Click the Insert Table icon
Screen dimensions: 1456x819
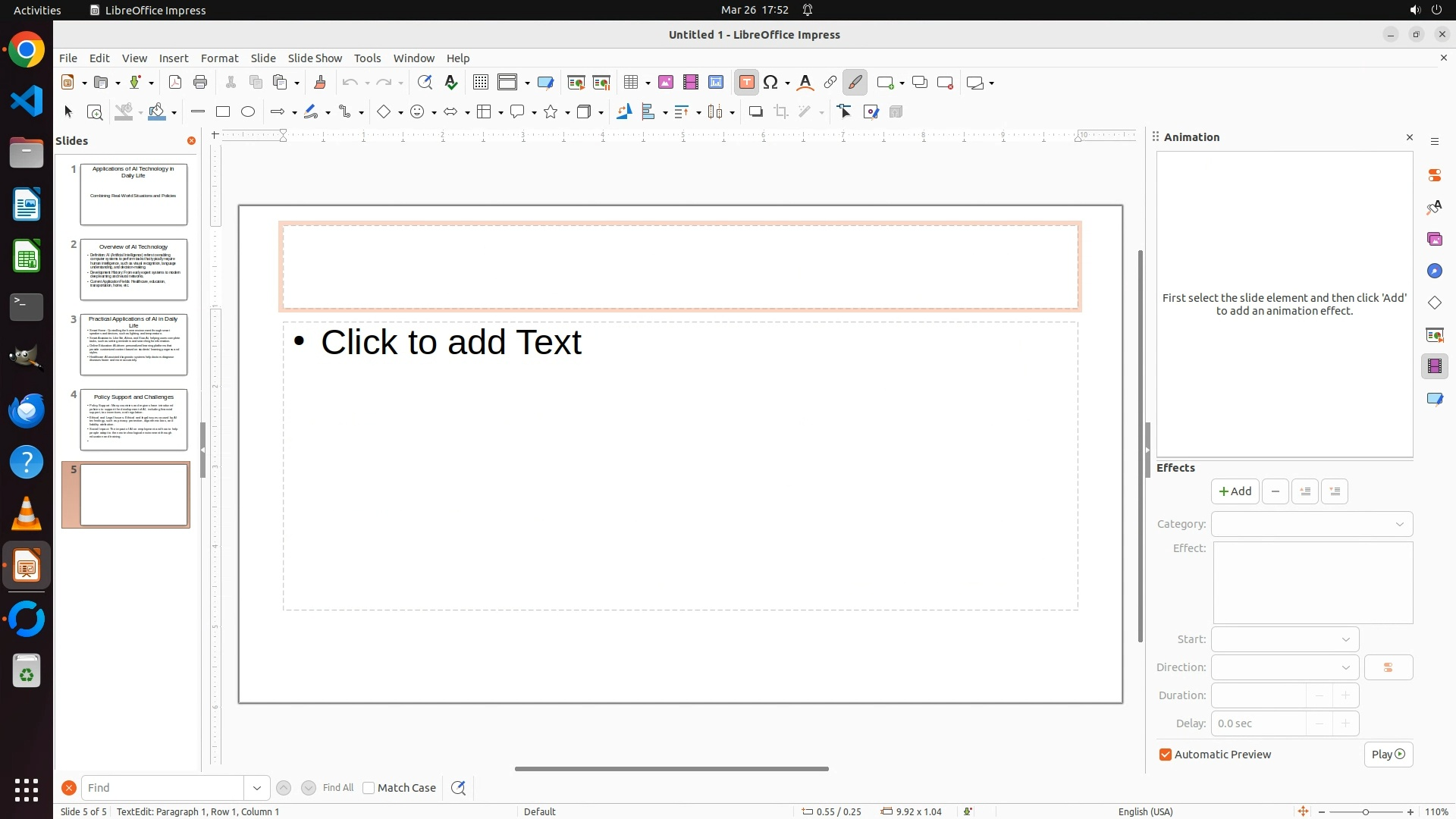[630, 83]
